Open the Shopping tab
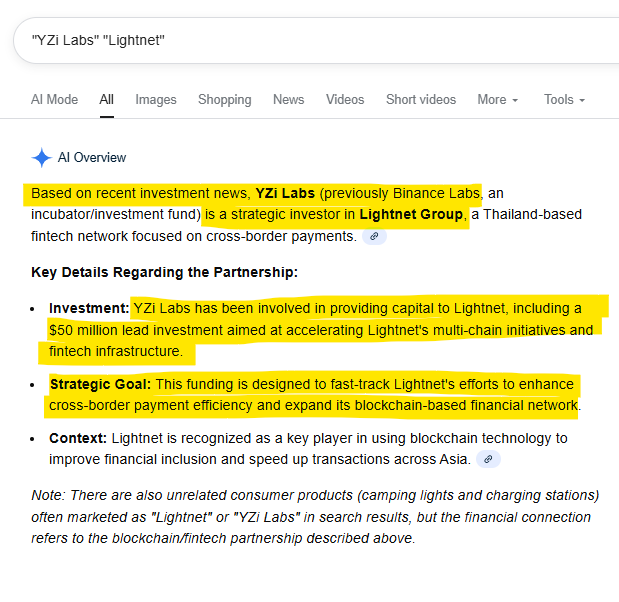Image resolution: width=619 pixels, height=602 pixels. click(225, 99)
